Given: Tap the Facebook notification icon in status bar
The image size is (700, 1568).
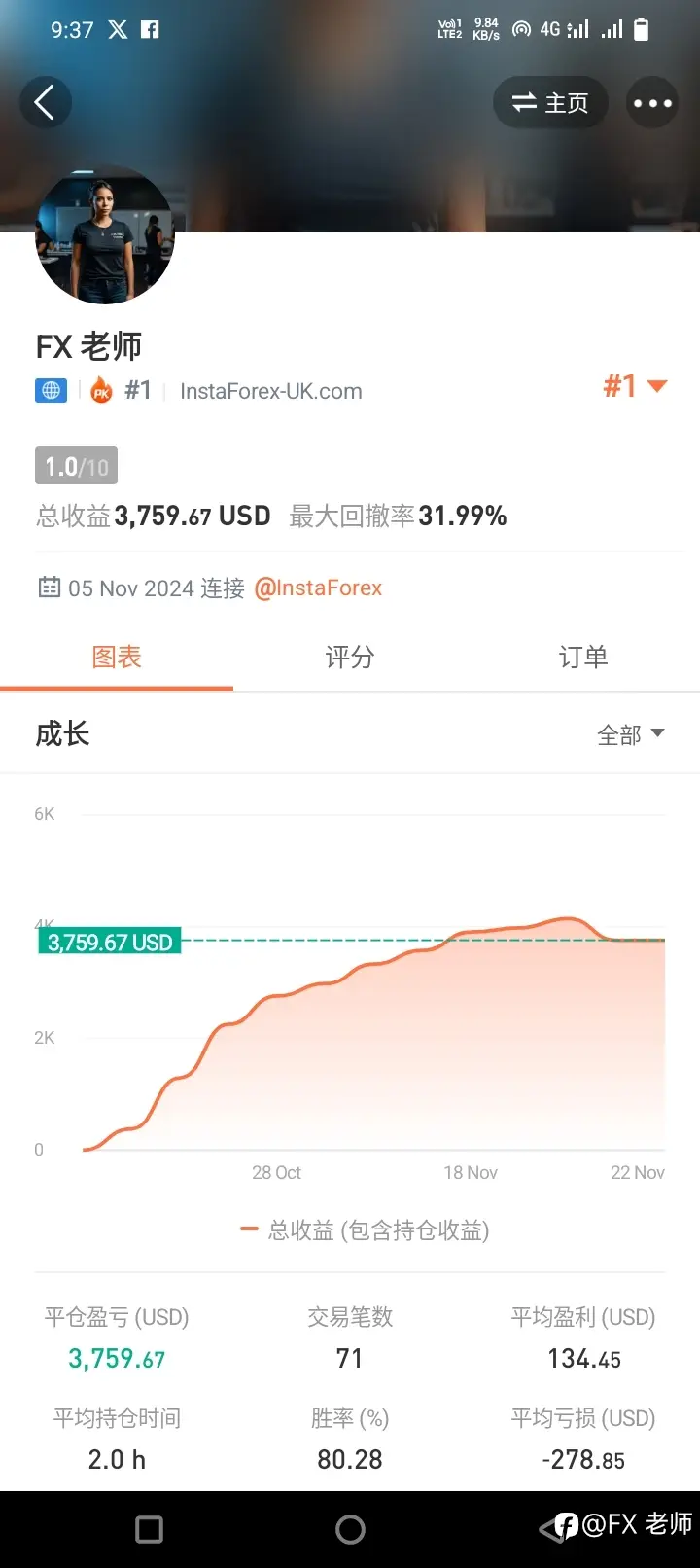Looking at the screenshot, I should pos(150,29).
